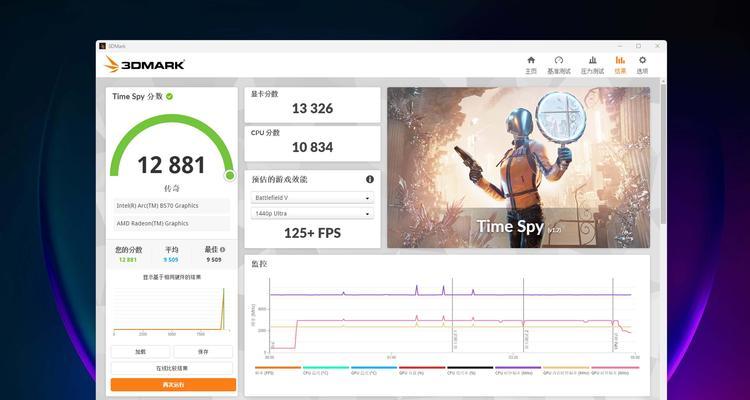Toggle the blue GPU 温度 legend item
The width and height of the screenshot is (750, 400).
374,370
